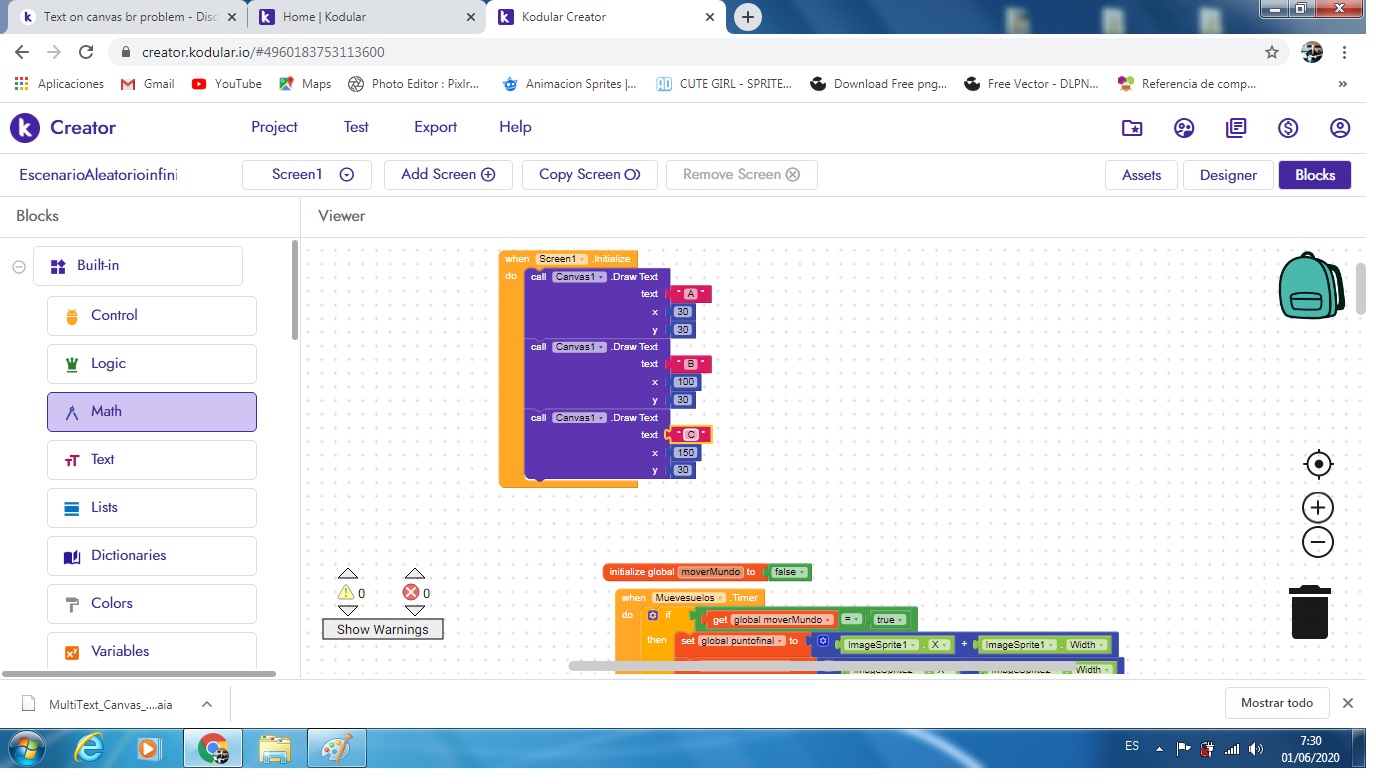Screen dimensions: 1376x784
Task: Click the trash can icon
Action: coord(1309,612)
